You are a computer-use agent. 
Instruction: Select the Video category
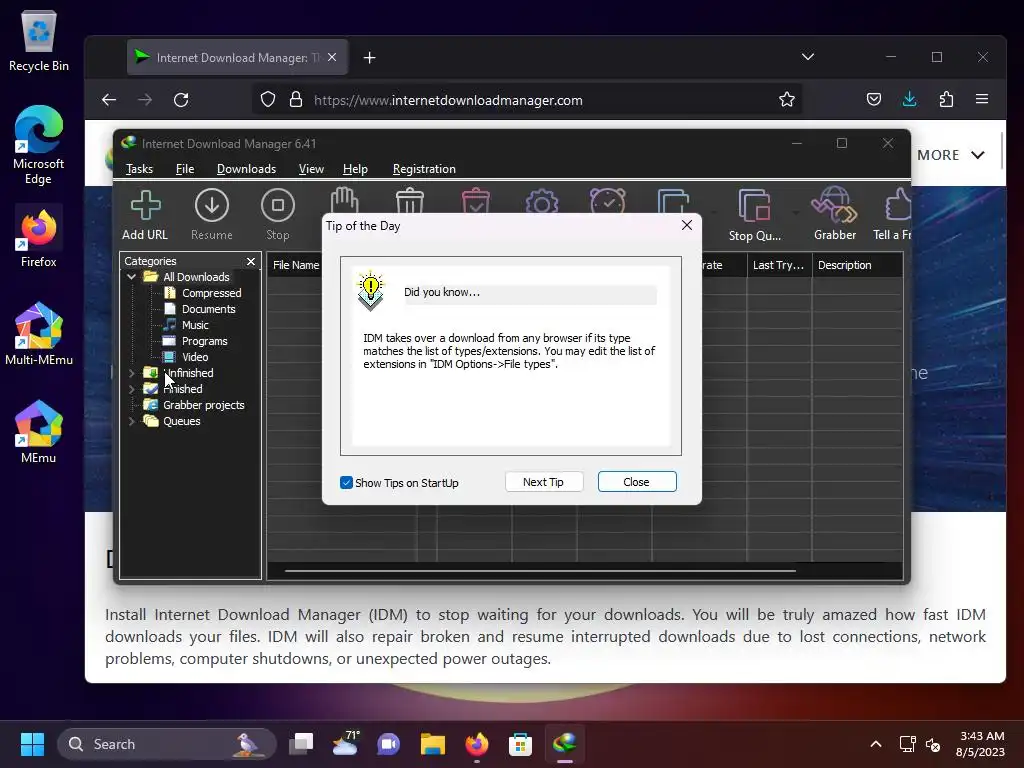tap(195, 357)
